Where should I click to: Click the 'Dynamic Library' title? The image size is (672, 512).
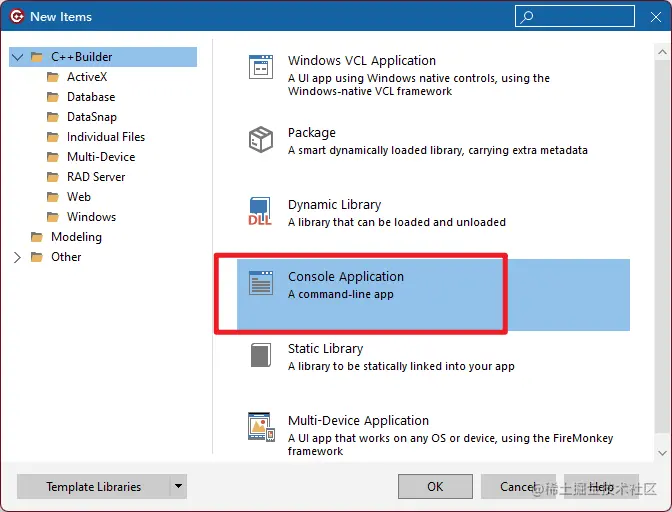[x=334, y=205]
